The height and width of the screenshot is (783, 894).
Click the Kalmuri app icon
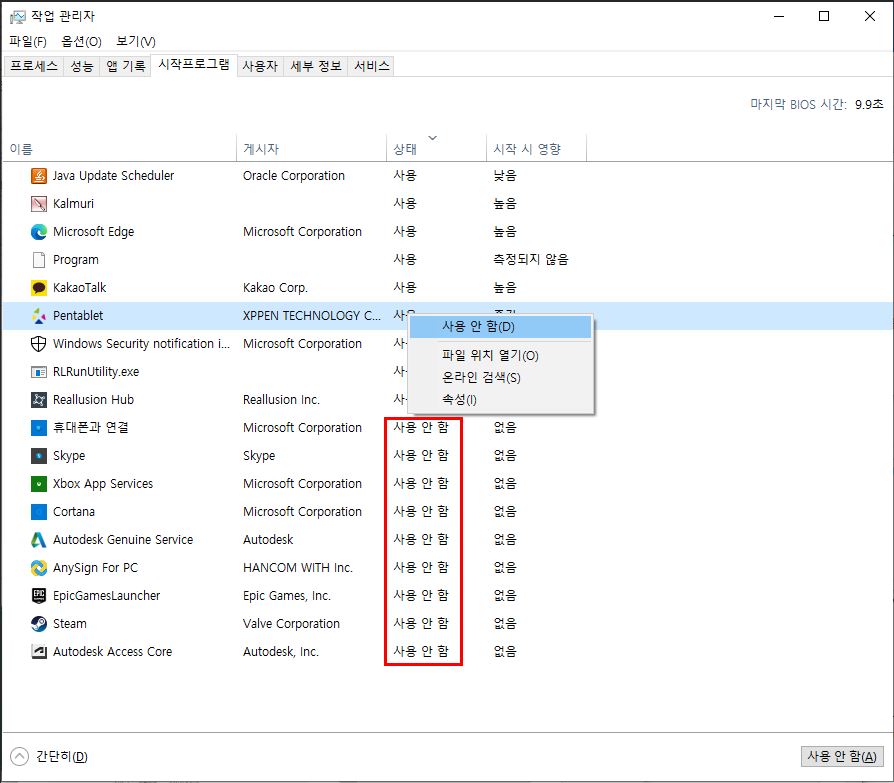point(39,204)
